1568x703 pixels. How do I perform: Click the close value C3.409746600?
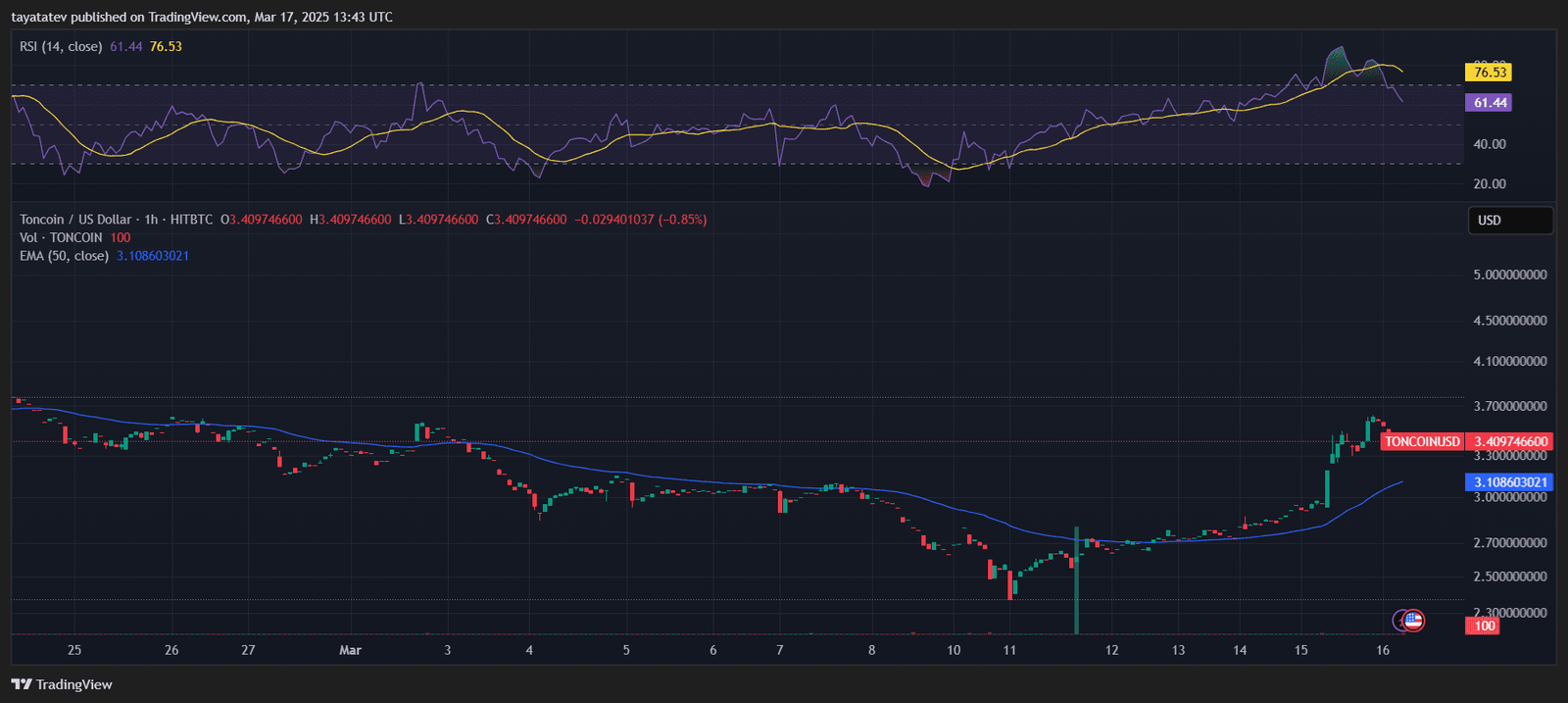(526, 220)
